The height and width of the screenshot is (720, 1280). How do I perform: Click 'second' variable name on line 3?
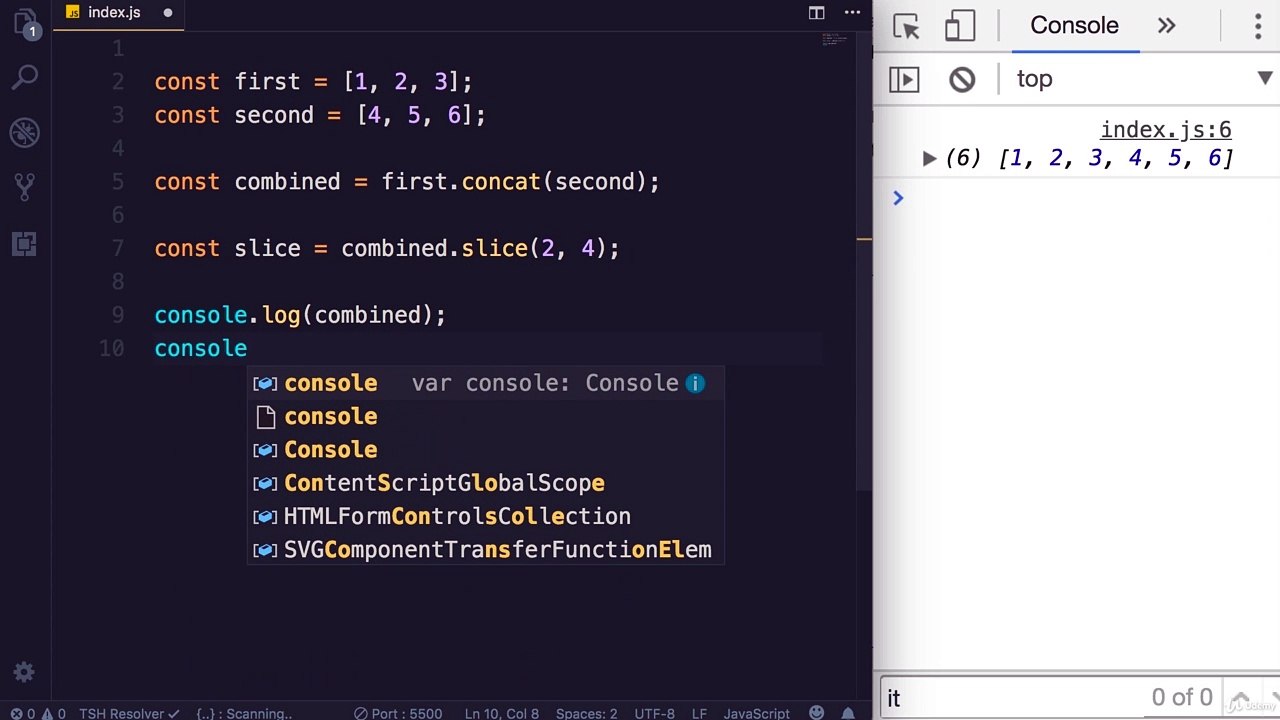click(x=274, y=115)
